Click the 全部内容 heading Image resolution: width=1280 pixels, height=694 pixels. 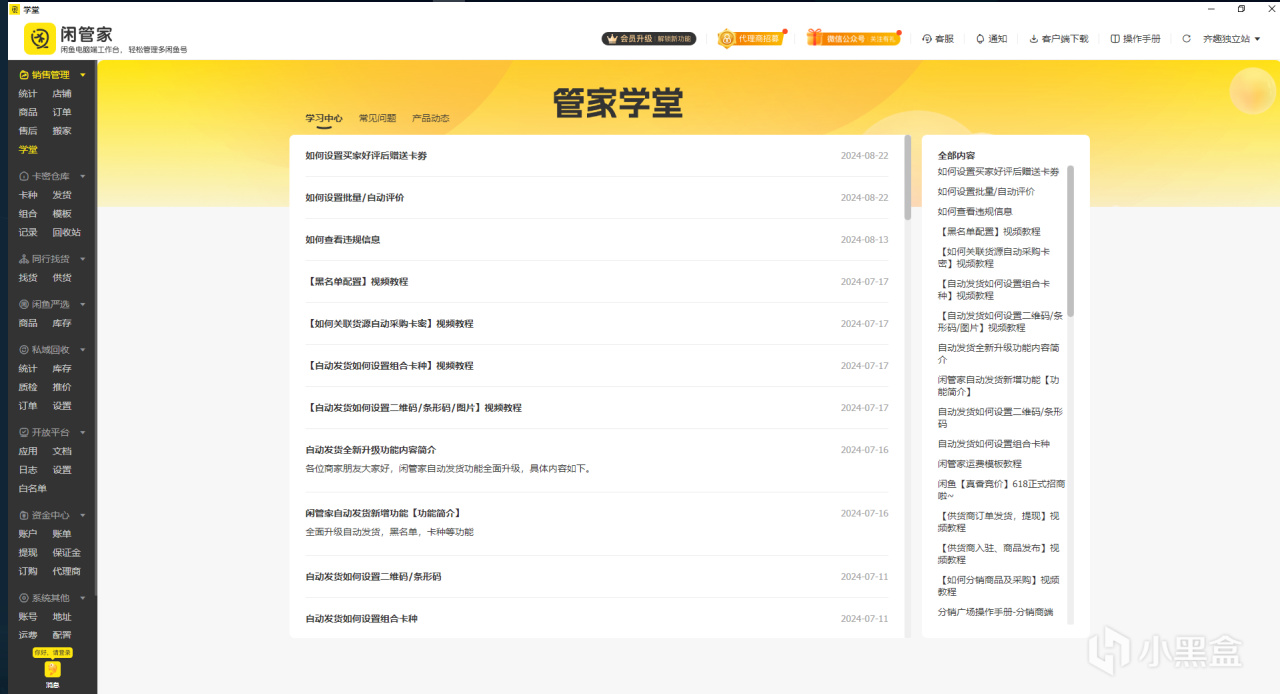tap(956, 156)
